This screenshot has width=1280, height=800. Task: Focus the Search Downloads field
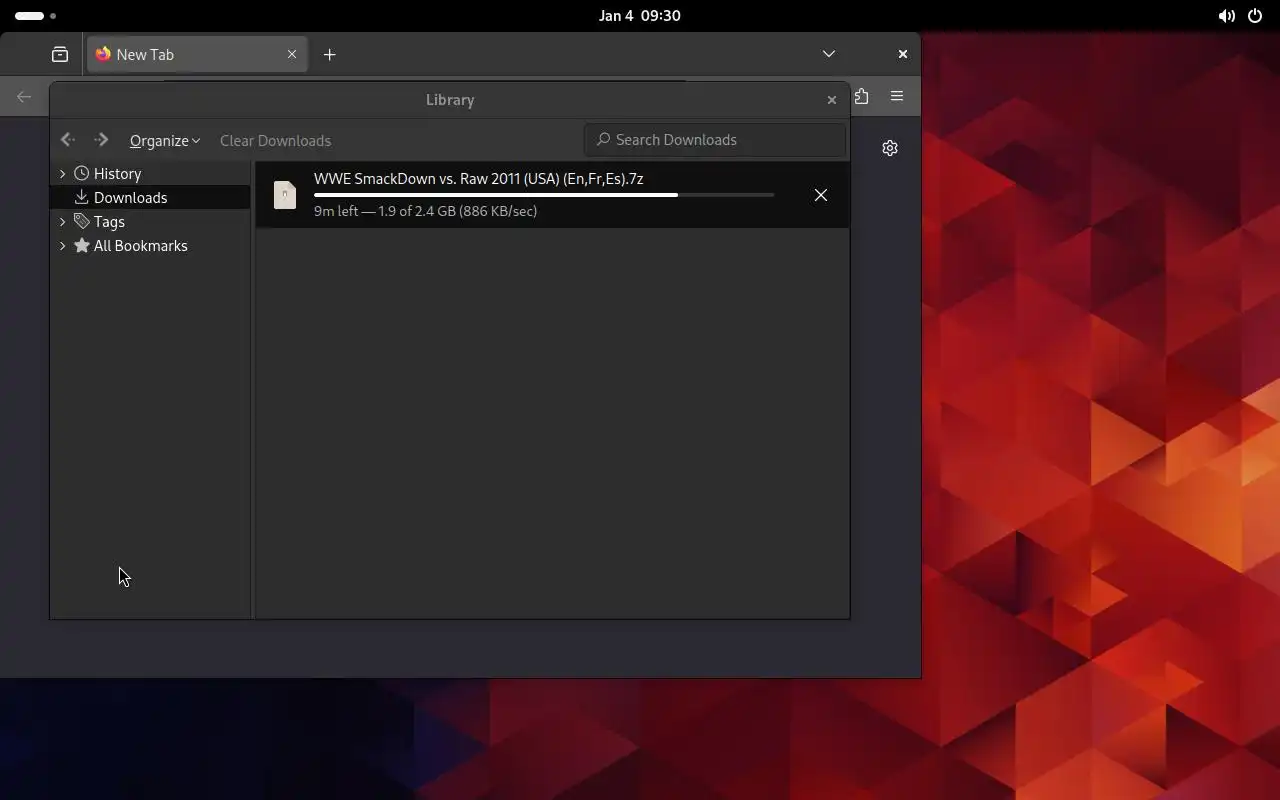715,140
